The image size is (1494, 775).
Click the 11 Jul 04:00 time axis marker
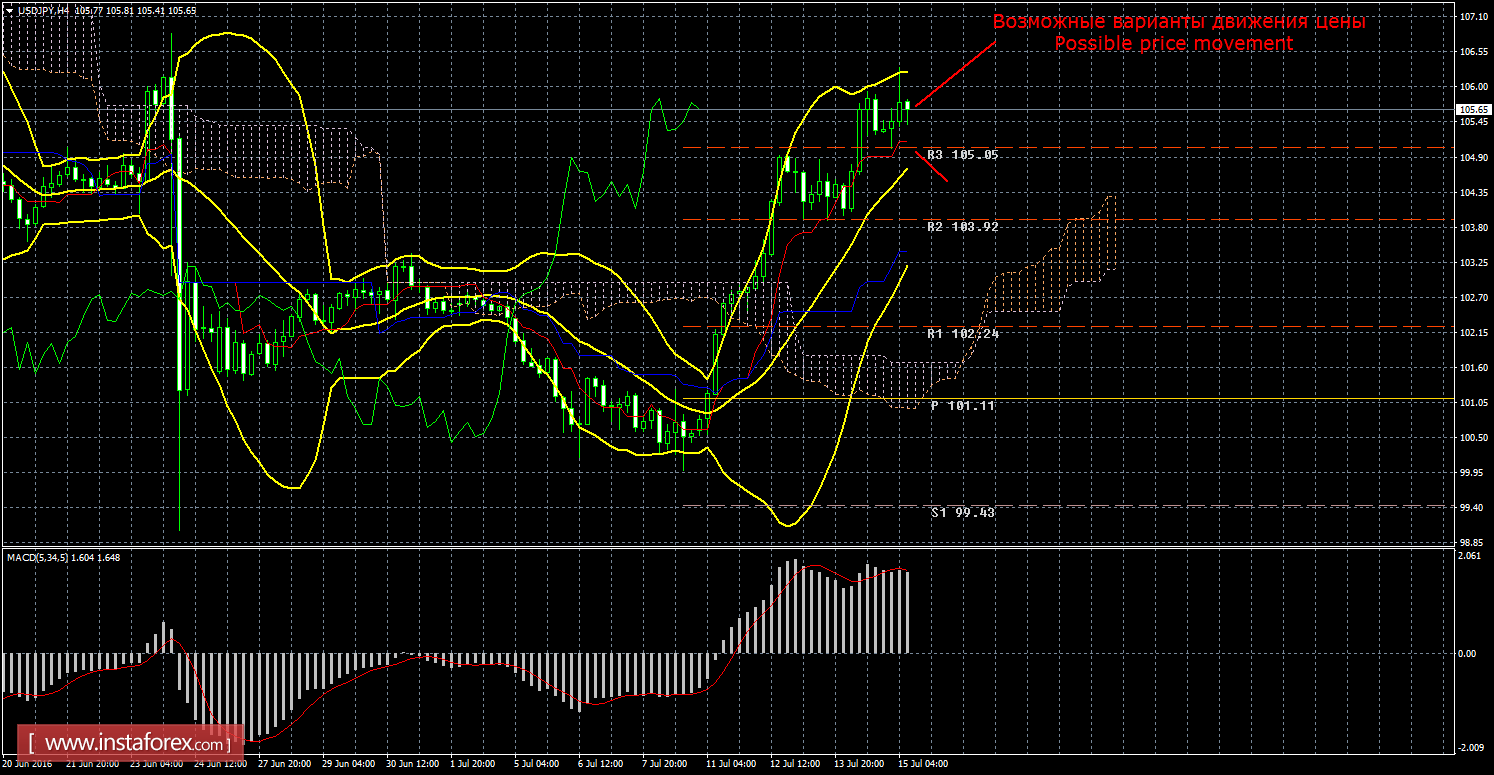[731, 763]
